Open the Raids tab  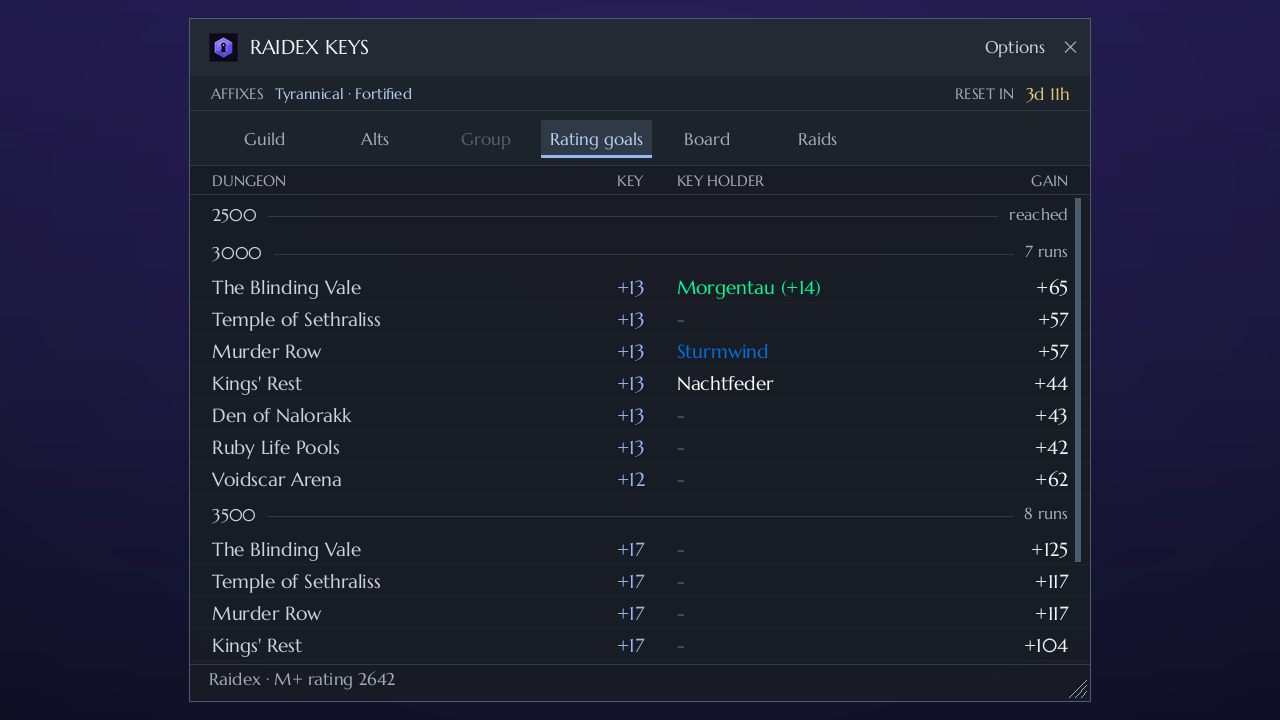click(817, 139)
